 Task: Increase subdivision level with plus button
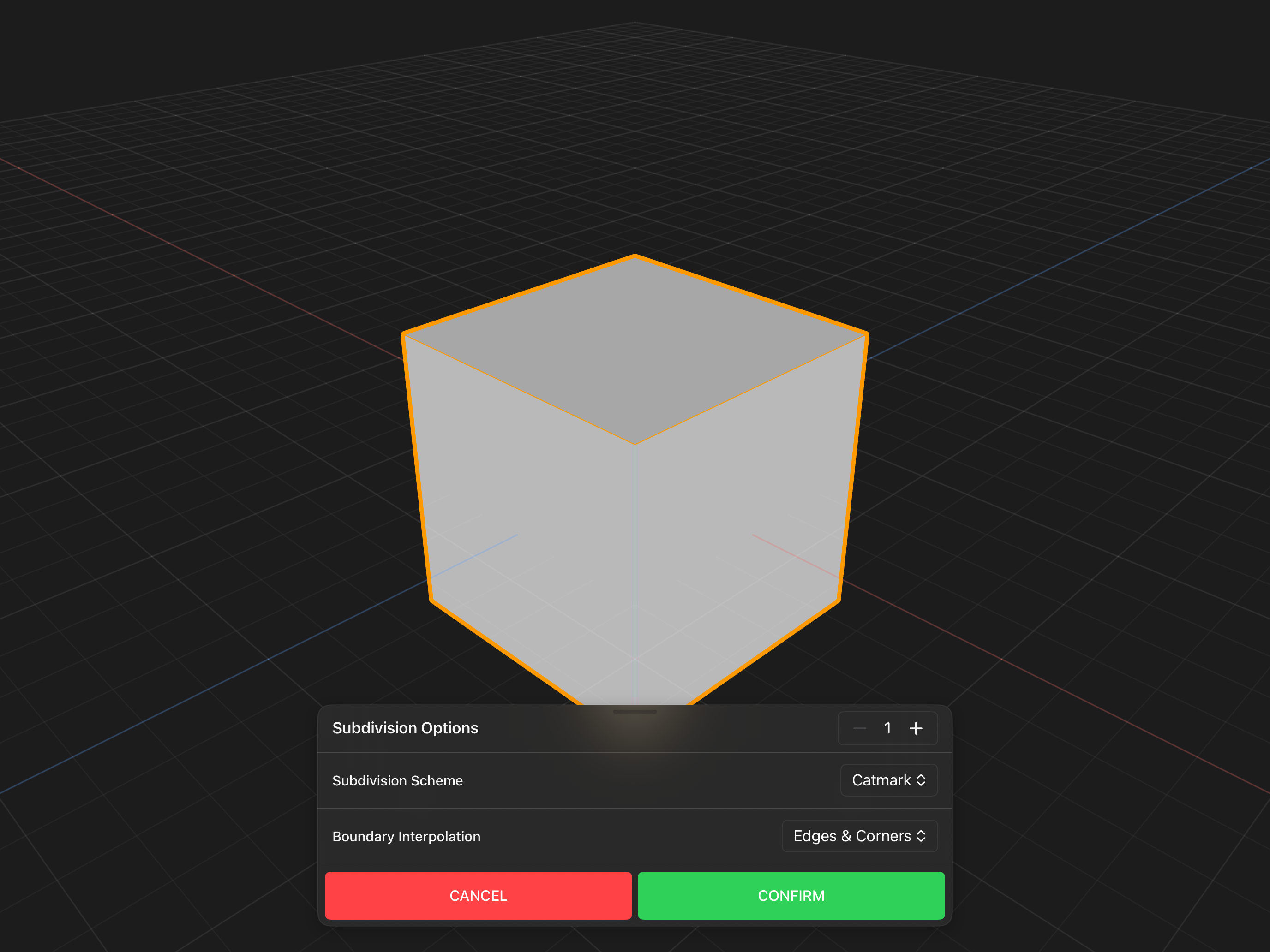click(916, 728)
